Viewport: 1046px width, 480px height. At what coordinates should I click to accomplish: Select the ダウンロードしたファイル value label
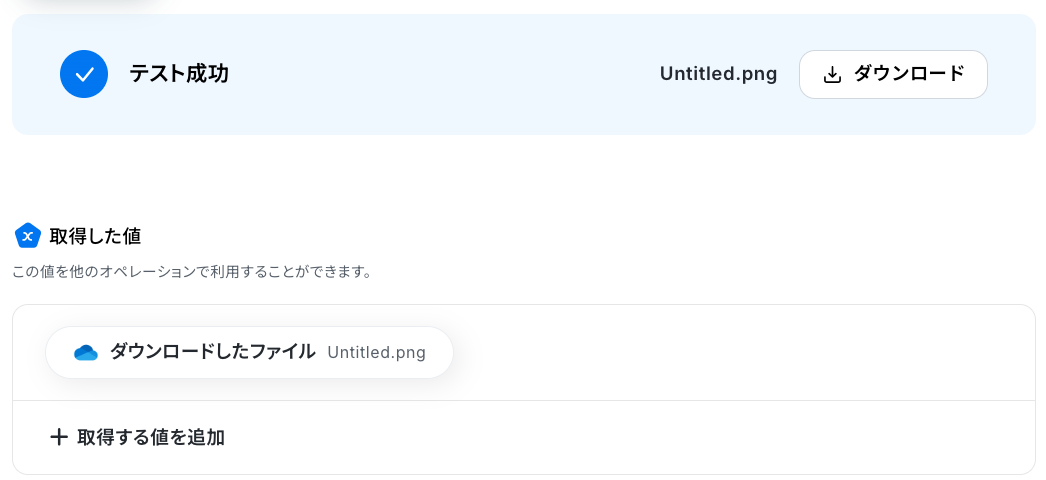click(213, 352)
